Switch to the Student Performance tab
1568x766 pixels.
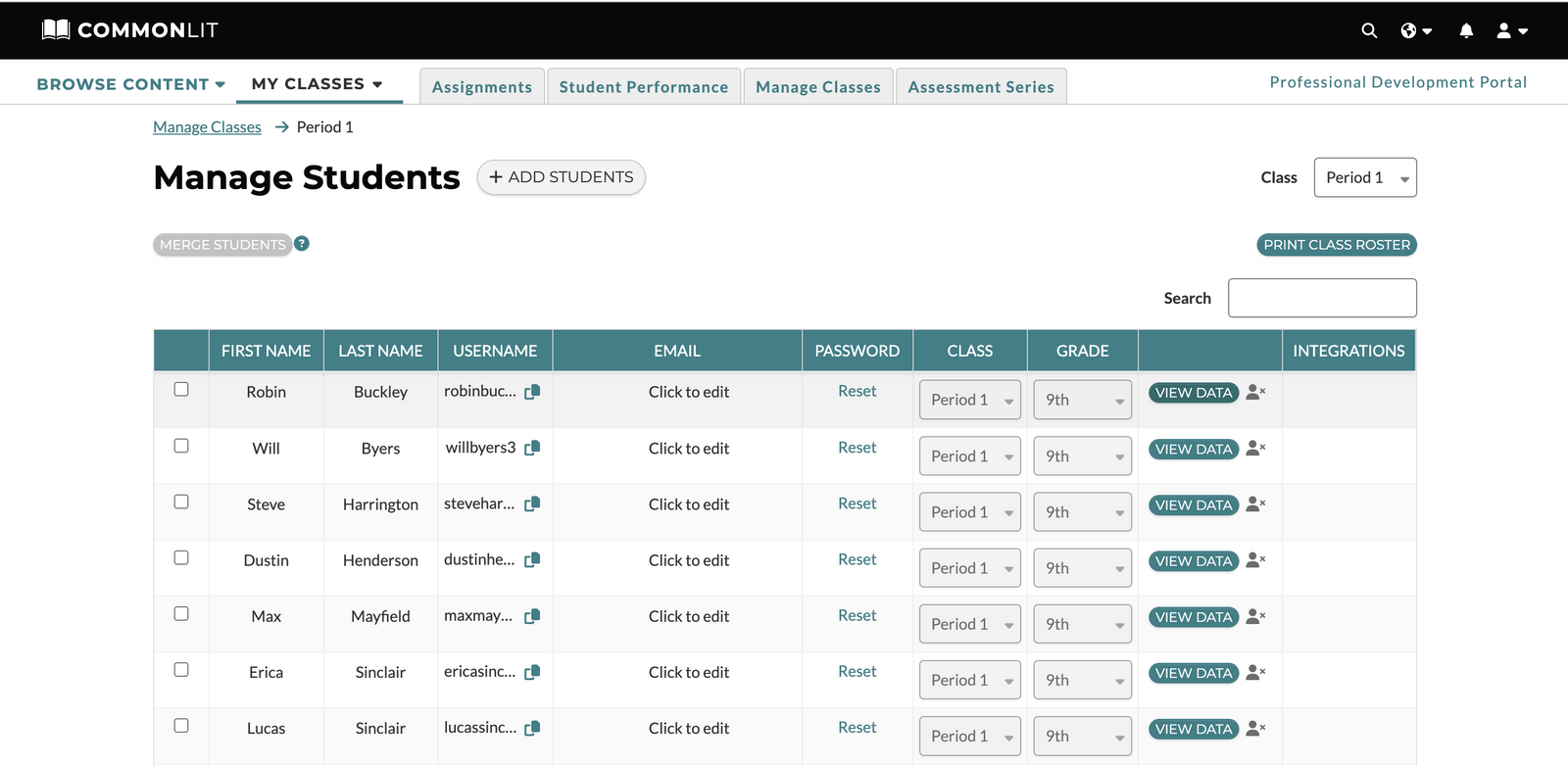644,86
